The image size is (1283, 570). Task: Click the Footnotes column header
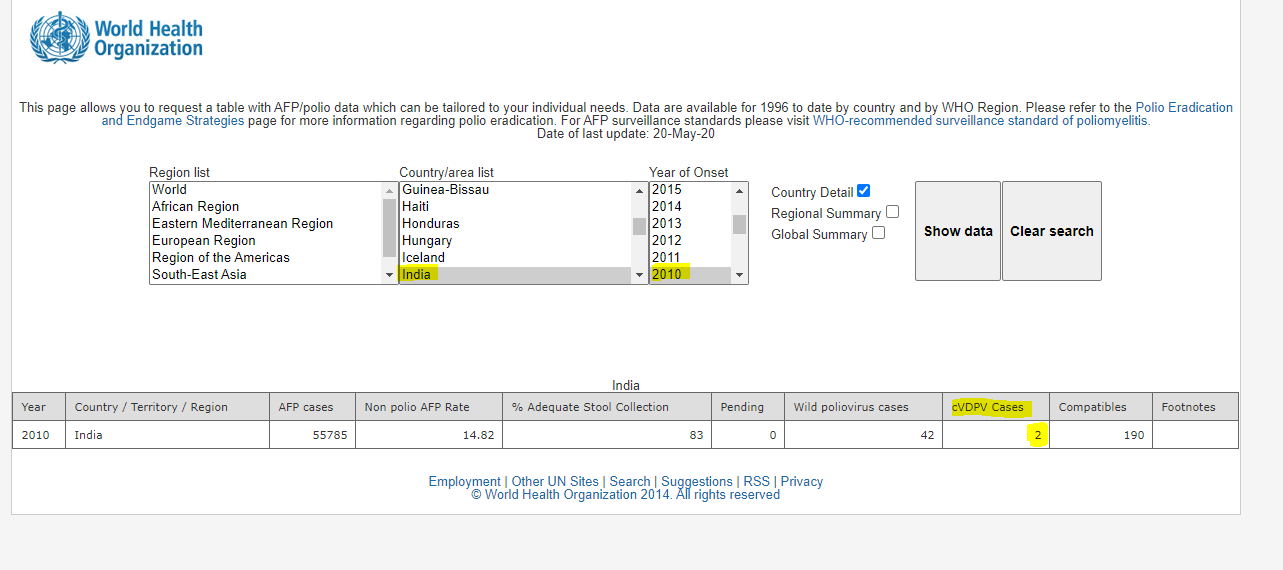click(x=1195, y=407)
